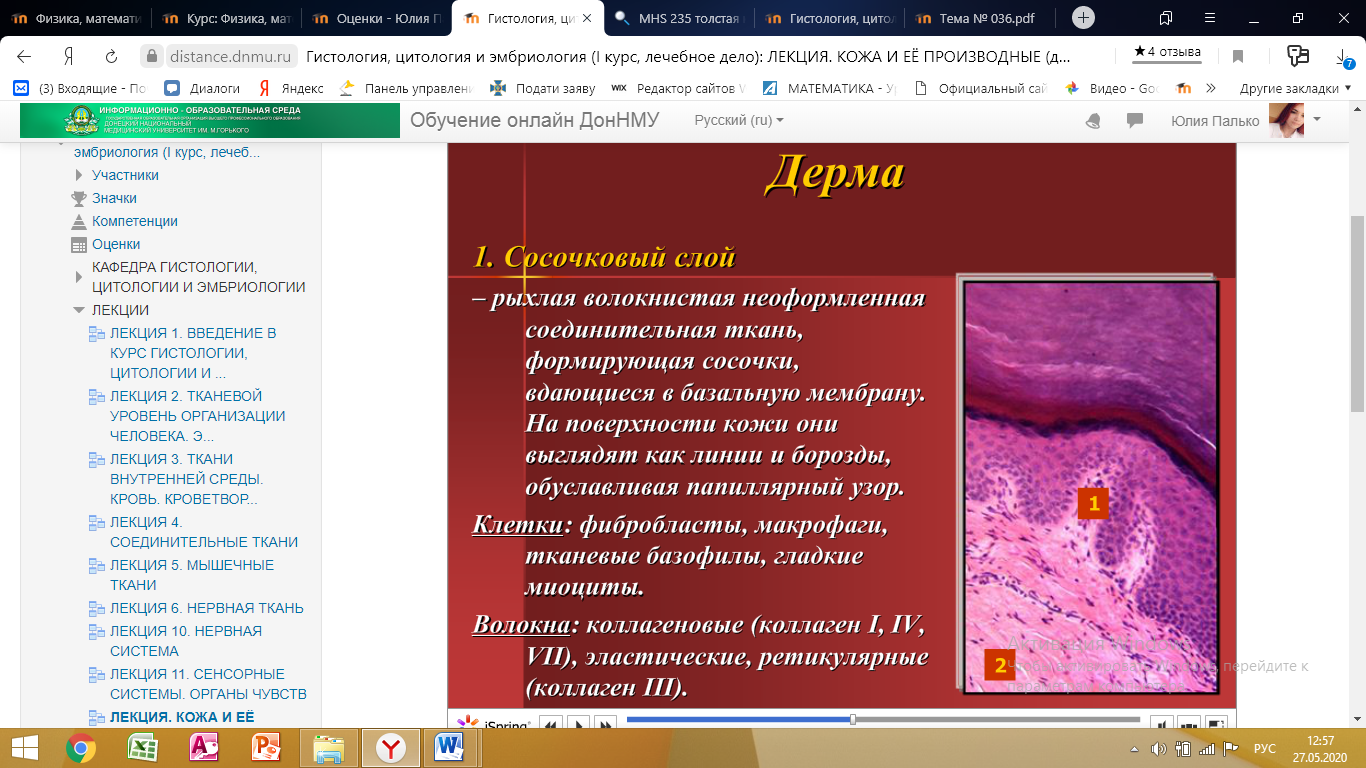The height and width of the screenshot is (768, 1366).
Task: Seek using iSpring progress slider handle
Action: pos(853,719)
